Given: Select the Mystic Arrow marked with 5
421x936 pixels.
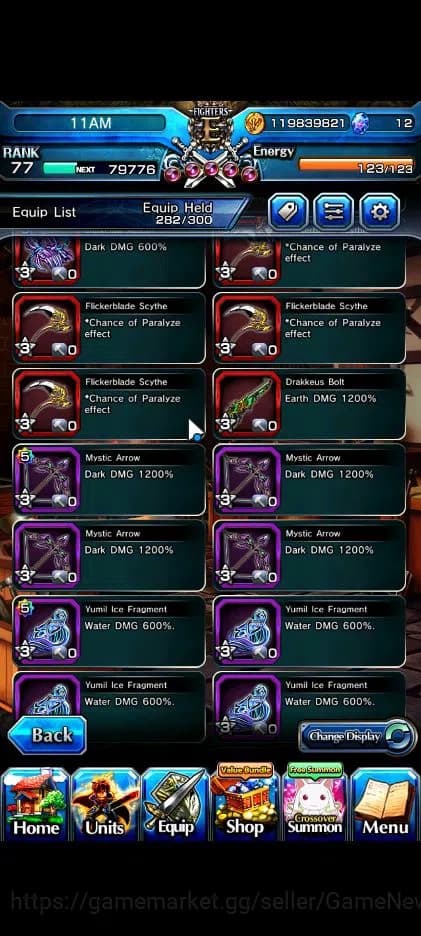Looking at the screenshot, I should tap(109, 480).
